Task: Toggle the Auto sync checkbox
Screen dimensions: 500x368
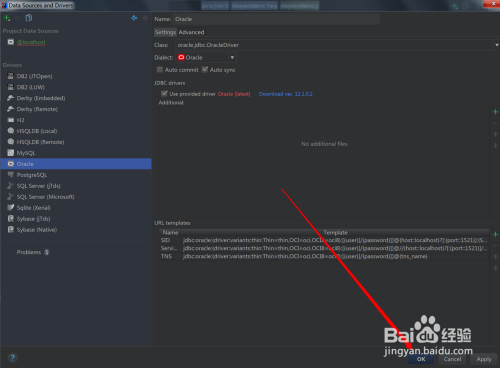Action: (205, 70)
